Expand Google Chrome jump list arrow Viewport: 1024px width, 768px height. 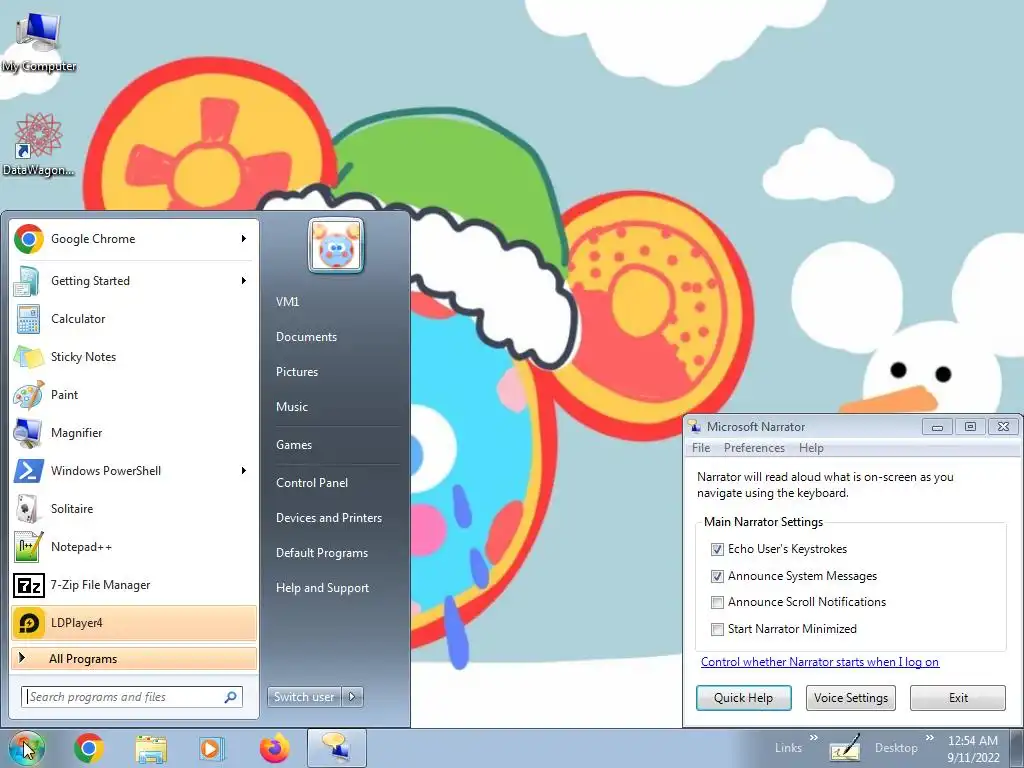(x=244, y=239)
